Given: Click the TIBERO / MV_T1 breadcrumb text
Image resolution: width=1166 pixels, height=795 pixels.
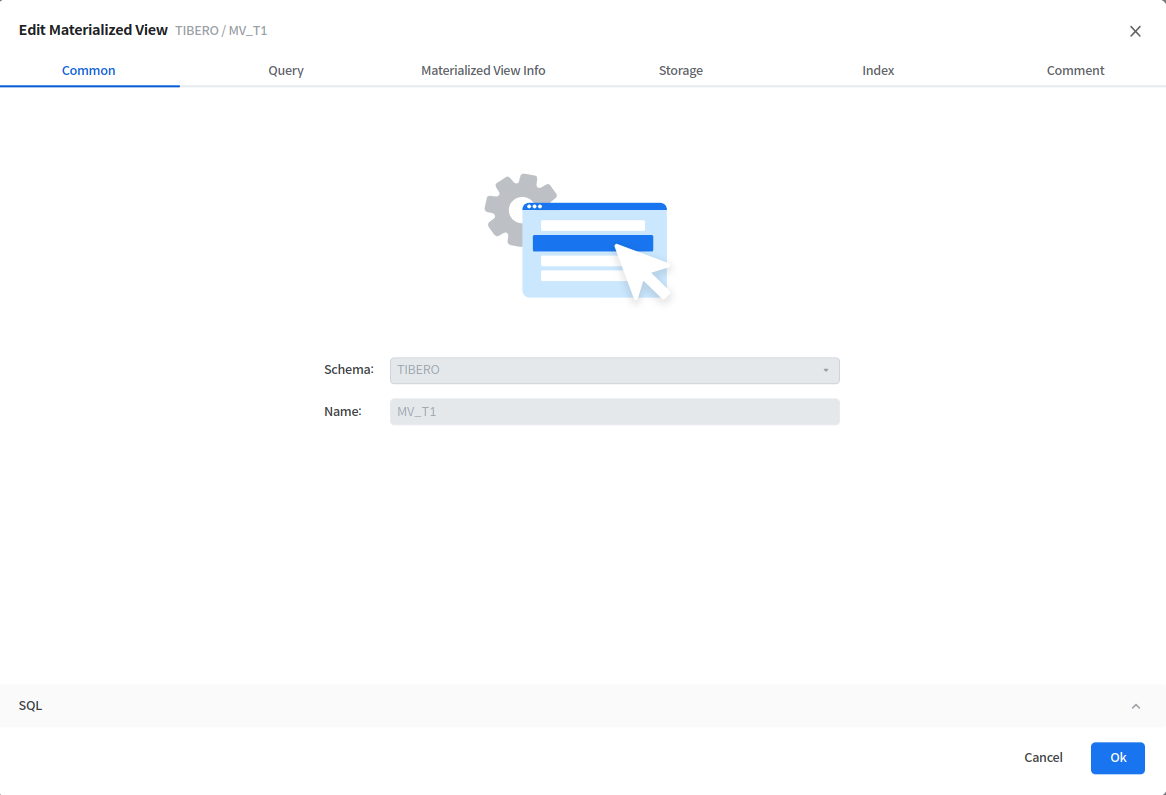Looking at the screenshot, I should click(221, 31).
